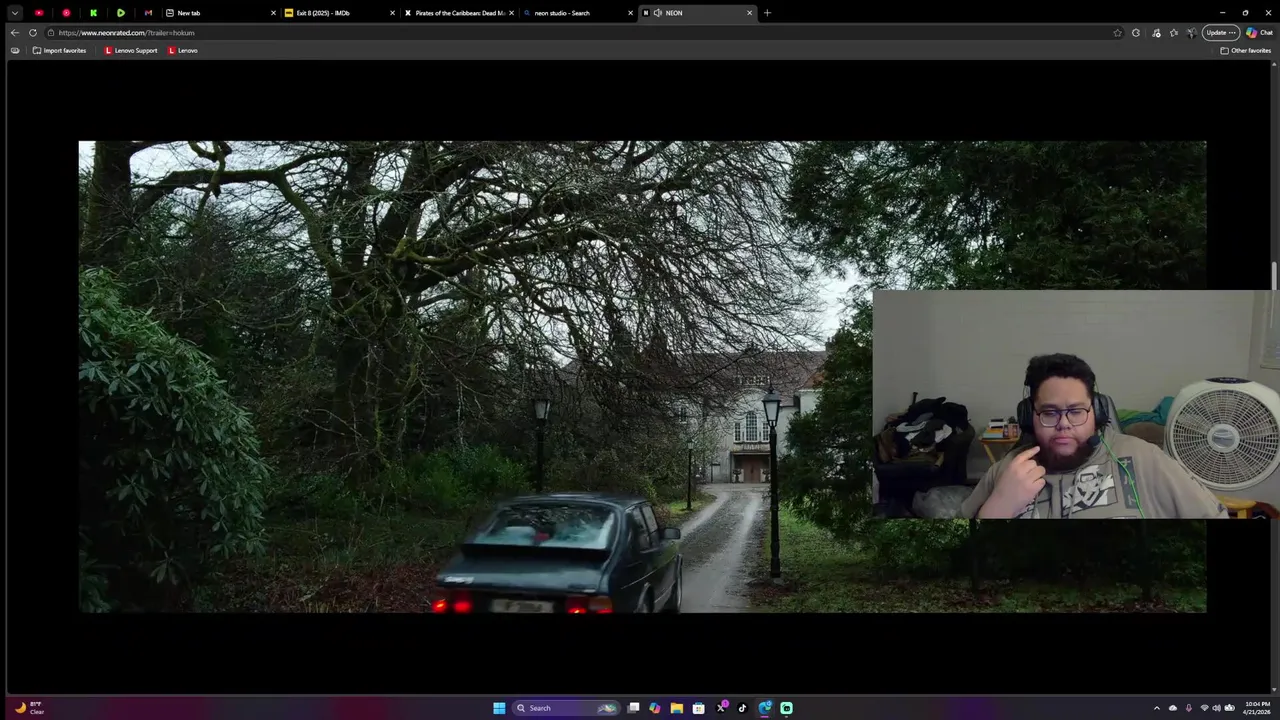
Task: Open Microsoft Store on the taskbar
Action: click(x=698, y=708)
